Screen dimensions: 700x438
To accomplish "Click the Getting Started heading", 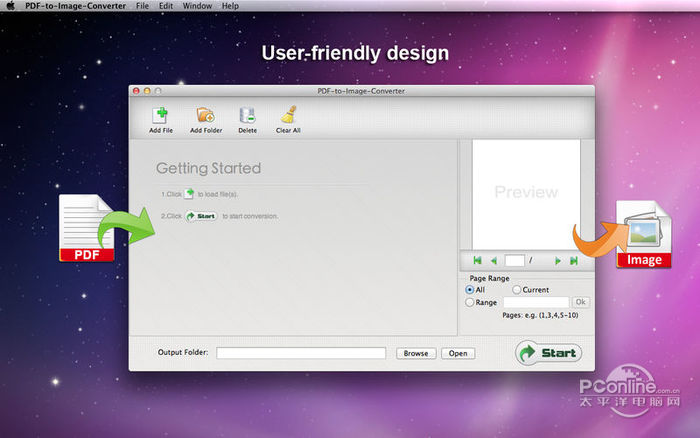I will tap(208, 168).
